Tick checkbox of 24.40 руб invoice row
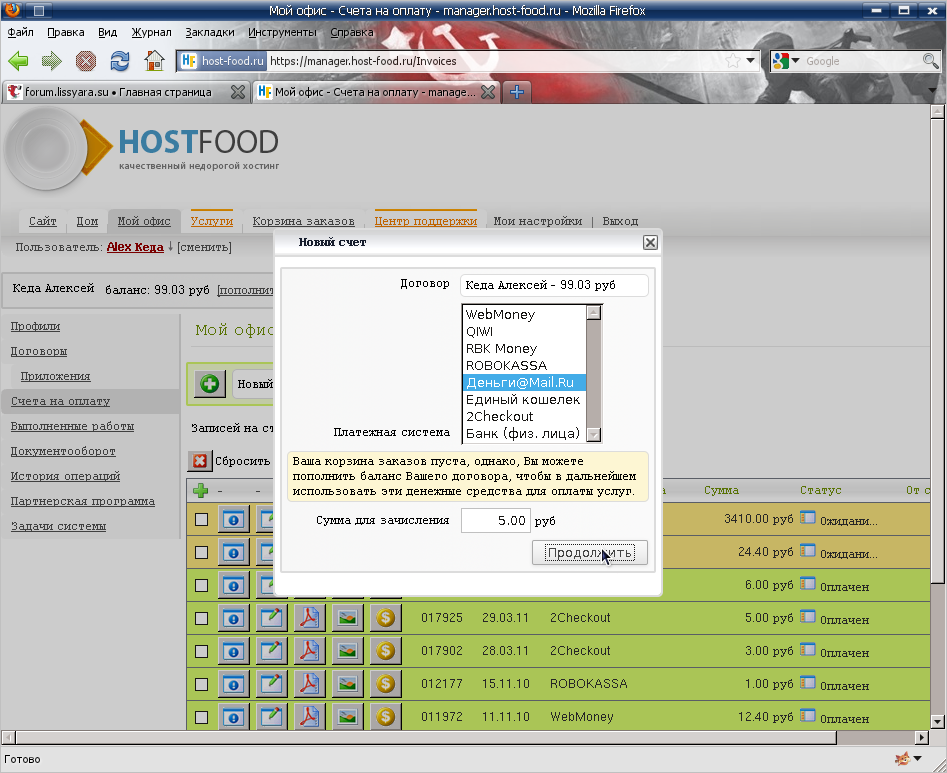The width and height of the screenshot is (947, 773). [202, 553]
